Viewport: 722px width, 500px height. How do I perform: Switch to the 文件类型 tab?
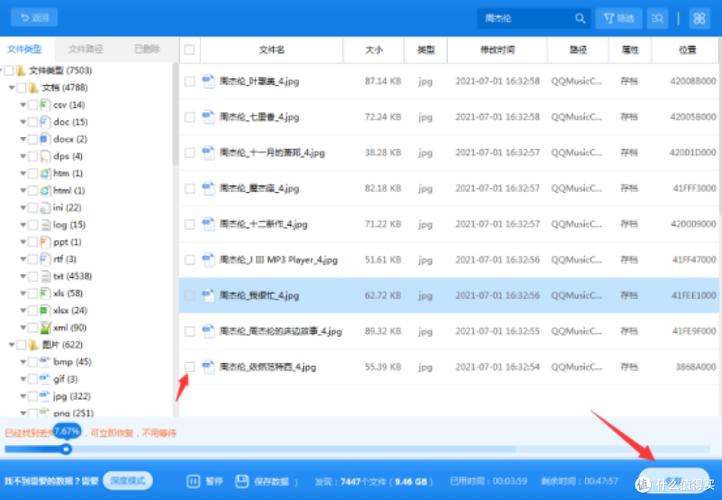pos(24,49)
